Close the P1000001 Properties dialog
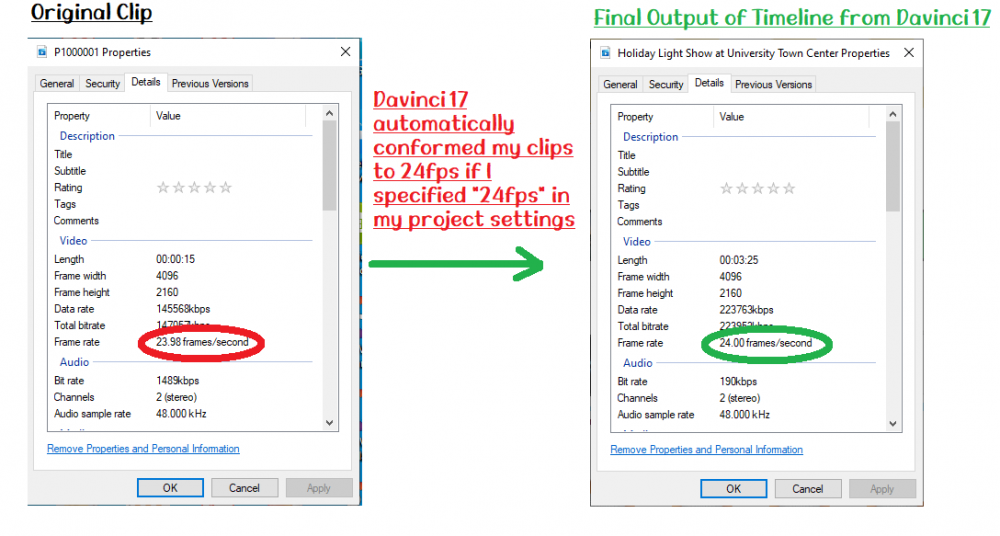 (x=345, y=52)
